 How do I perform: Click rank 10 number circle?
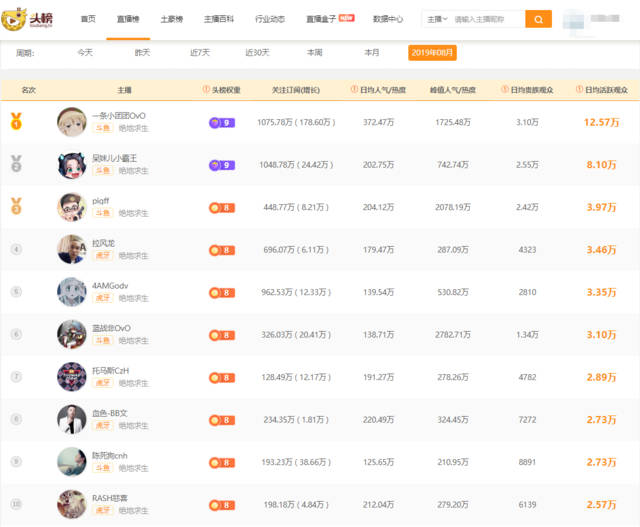click(x=16, y=504)
